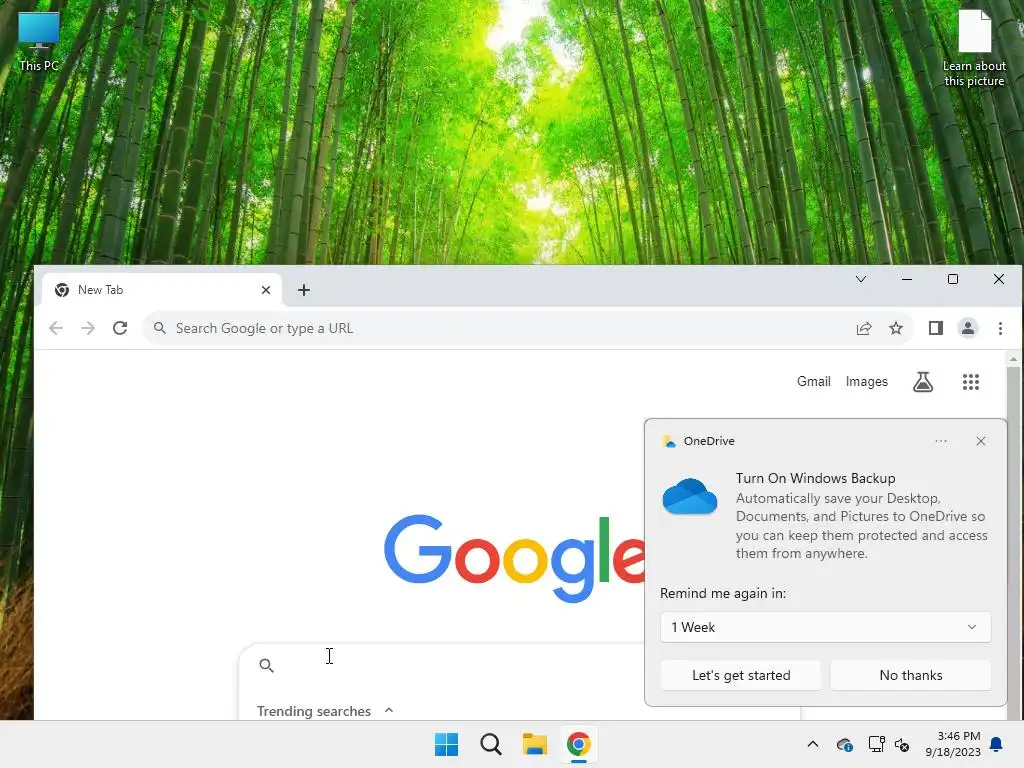The image size is (1024, 768).
Task: Dismiss the OneDrive notification
Action: point(980,441)
